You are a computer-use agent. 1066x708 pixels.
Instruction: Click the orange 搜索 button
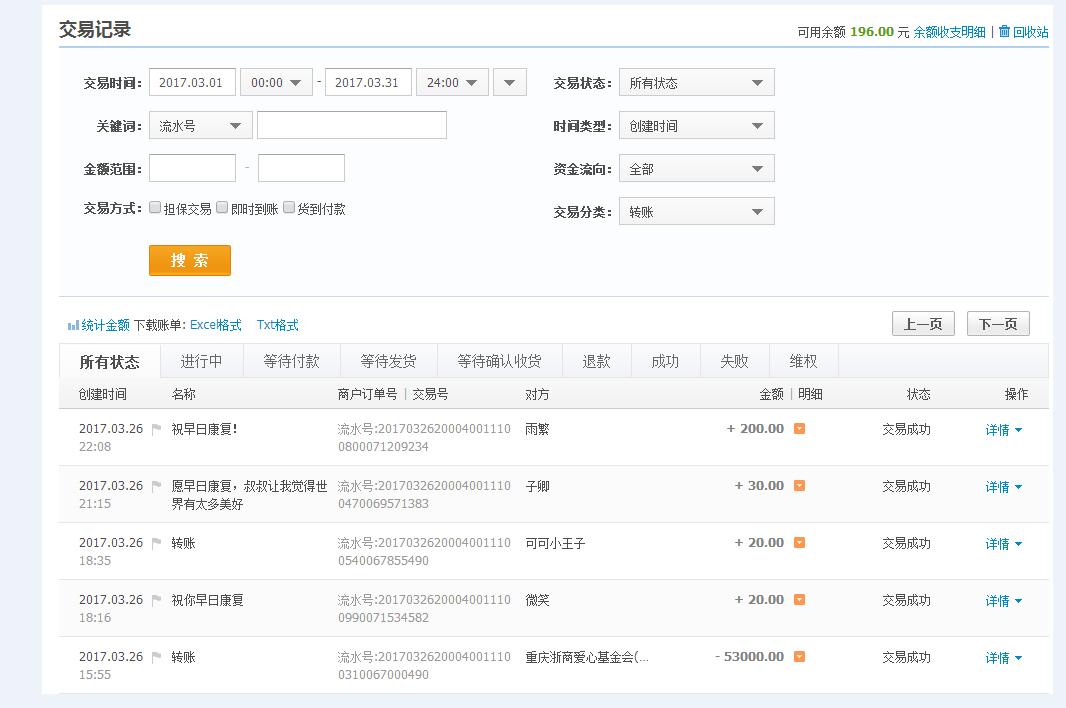click(x=190, y=260)
